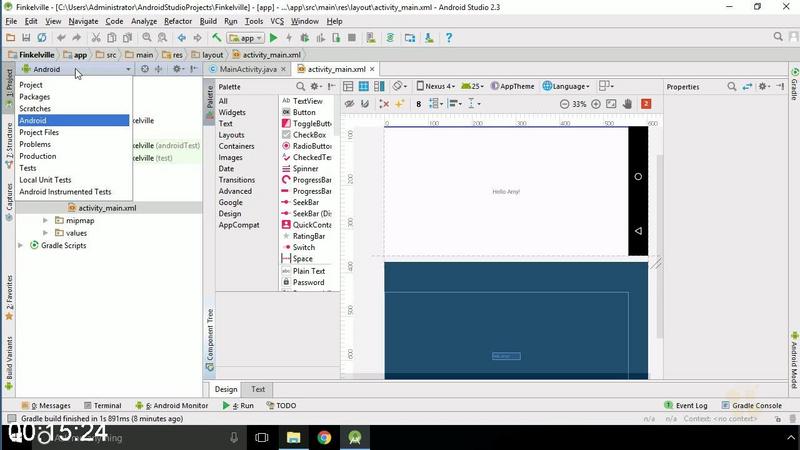Screen dimensions: 800x450
Task: Close the activity_main.xml tab
Action: (372, 69)
